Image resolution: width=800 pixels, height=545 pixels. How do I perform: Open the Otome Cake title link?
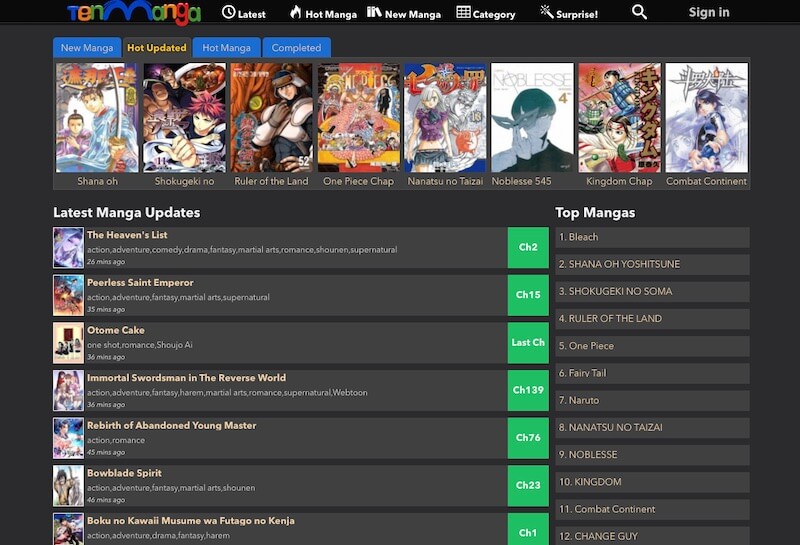116,330
